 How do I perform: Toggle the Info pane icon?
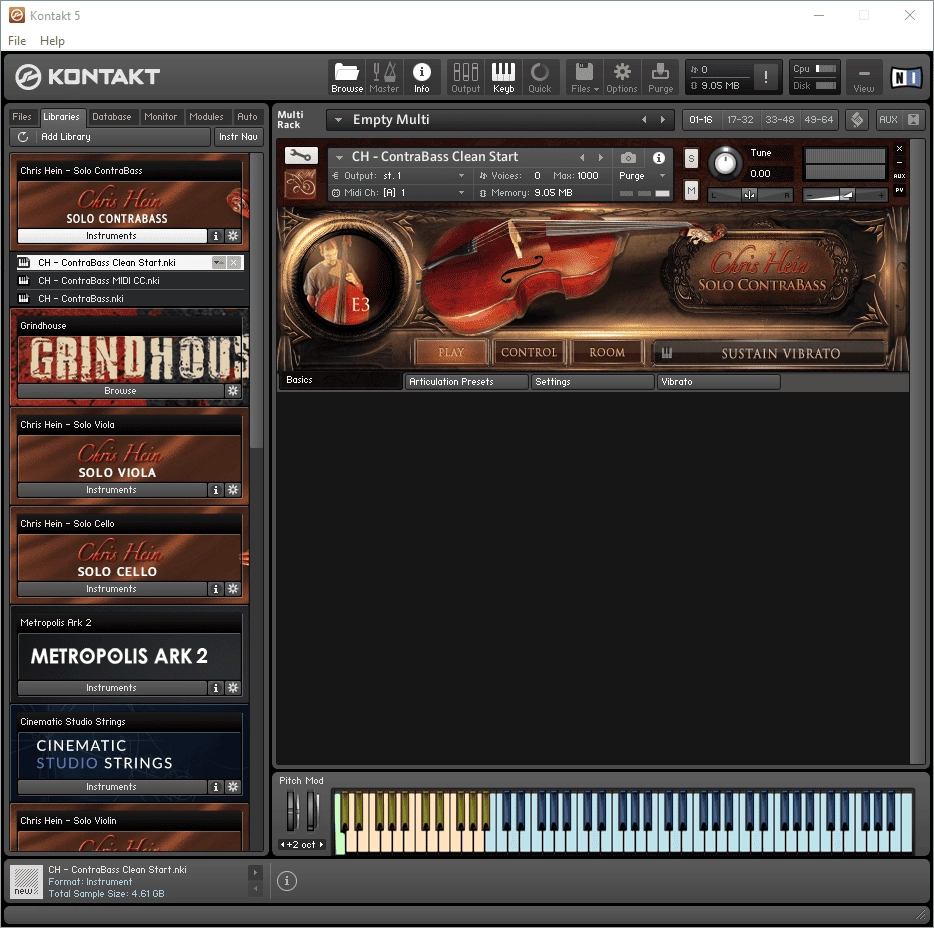[x=422, y=77]
